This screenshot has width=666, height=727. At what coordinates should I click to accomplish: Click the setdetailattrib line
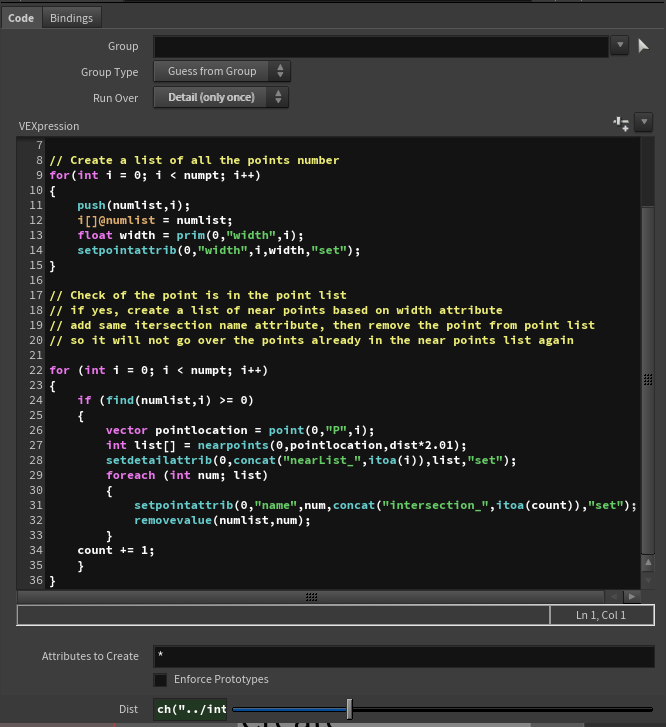pos(311,460)
